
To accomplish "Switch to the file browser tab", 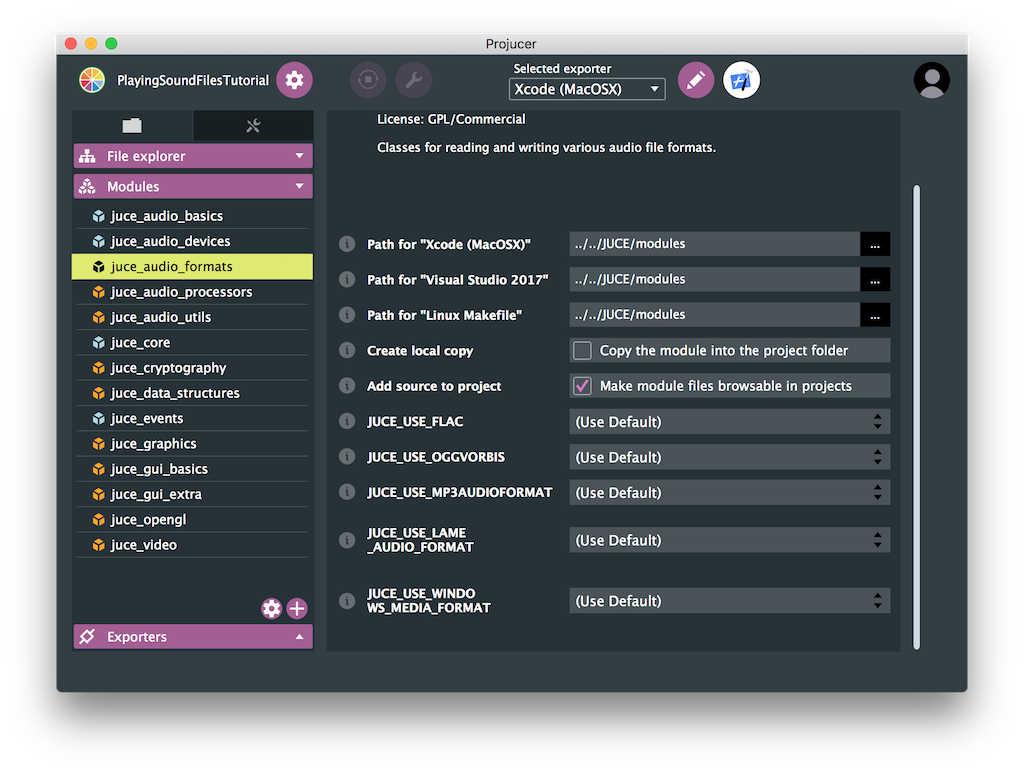I will pyautogui.click(x=133, y=127).
